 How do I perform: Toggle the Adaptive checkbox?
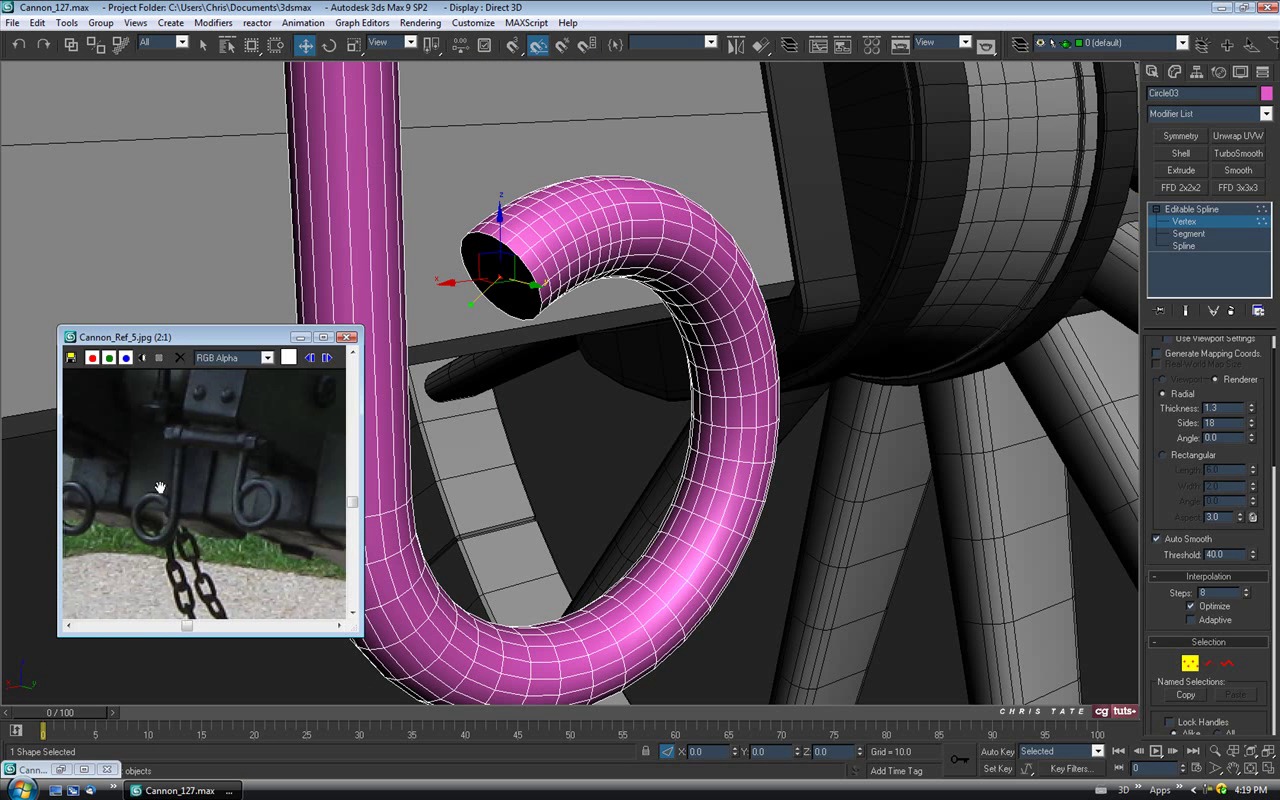(1191, 620)
